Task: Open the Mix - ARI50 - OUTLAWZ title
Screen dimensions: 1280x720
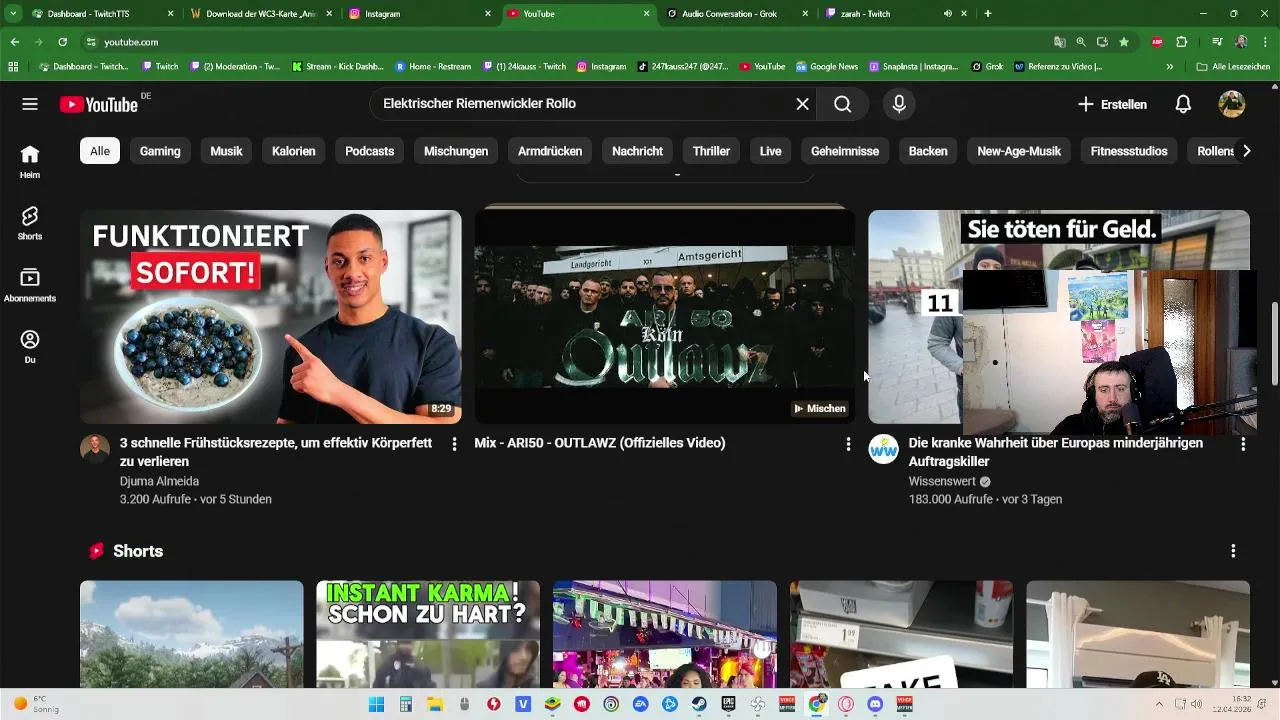Action: tap(600, 443)
